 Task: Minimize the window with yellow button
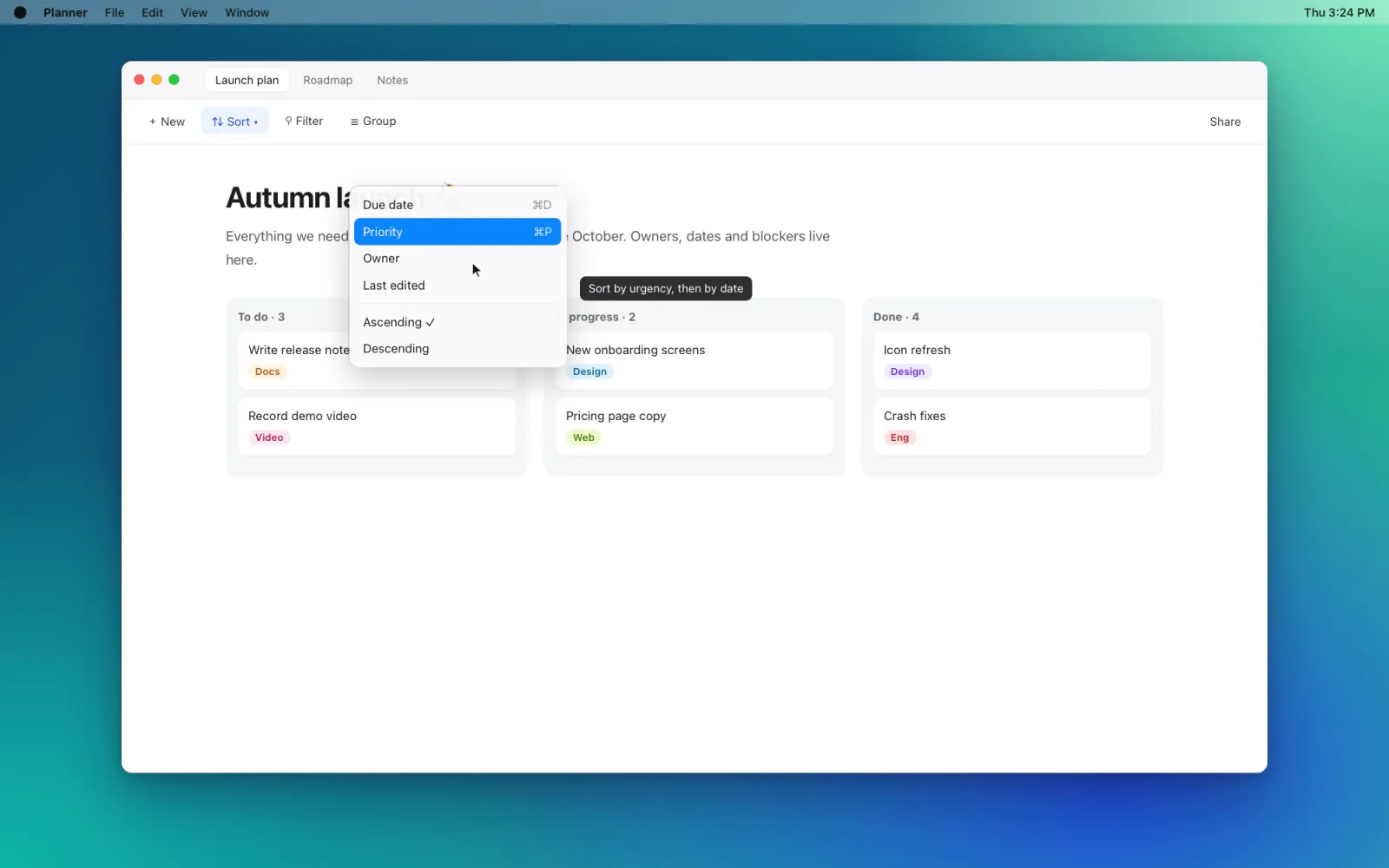pyautogui.click(x=156, y=80)
